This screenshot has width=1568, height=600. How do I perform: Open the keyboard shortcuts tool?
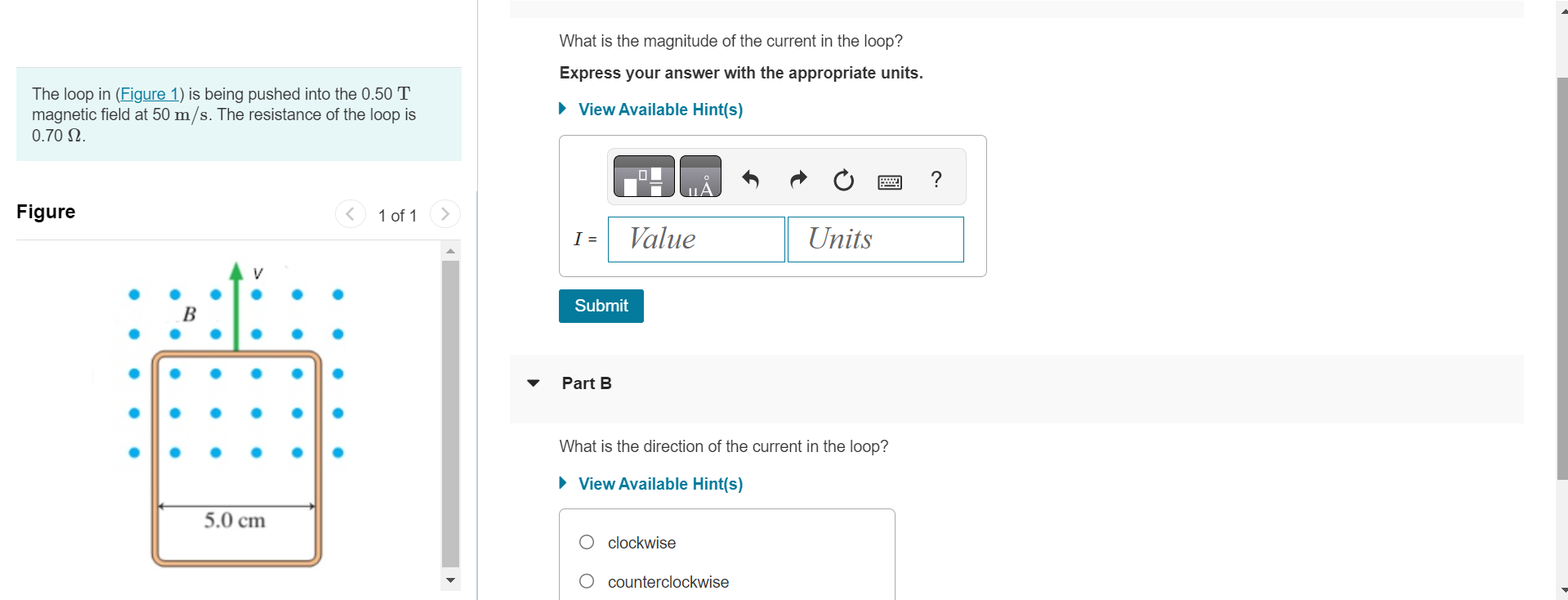click(890, 181)
